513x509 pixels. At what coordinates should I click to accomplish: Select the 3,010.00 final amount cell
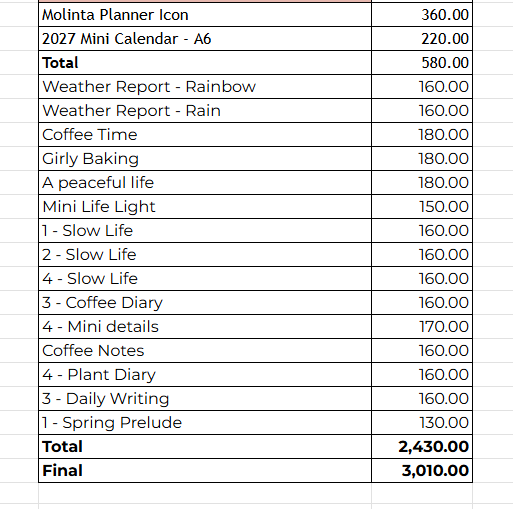pos(422,471)
